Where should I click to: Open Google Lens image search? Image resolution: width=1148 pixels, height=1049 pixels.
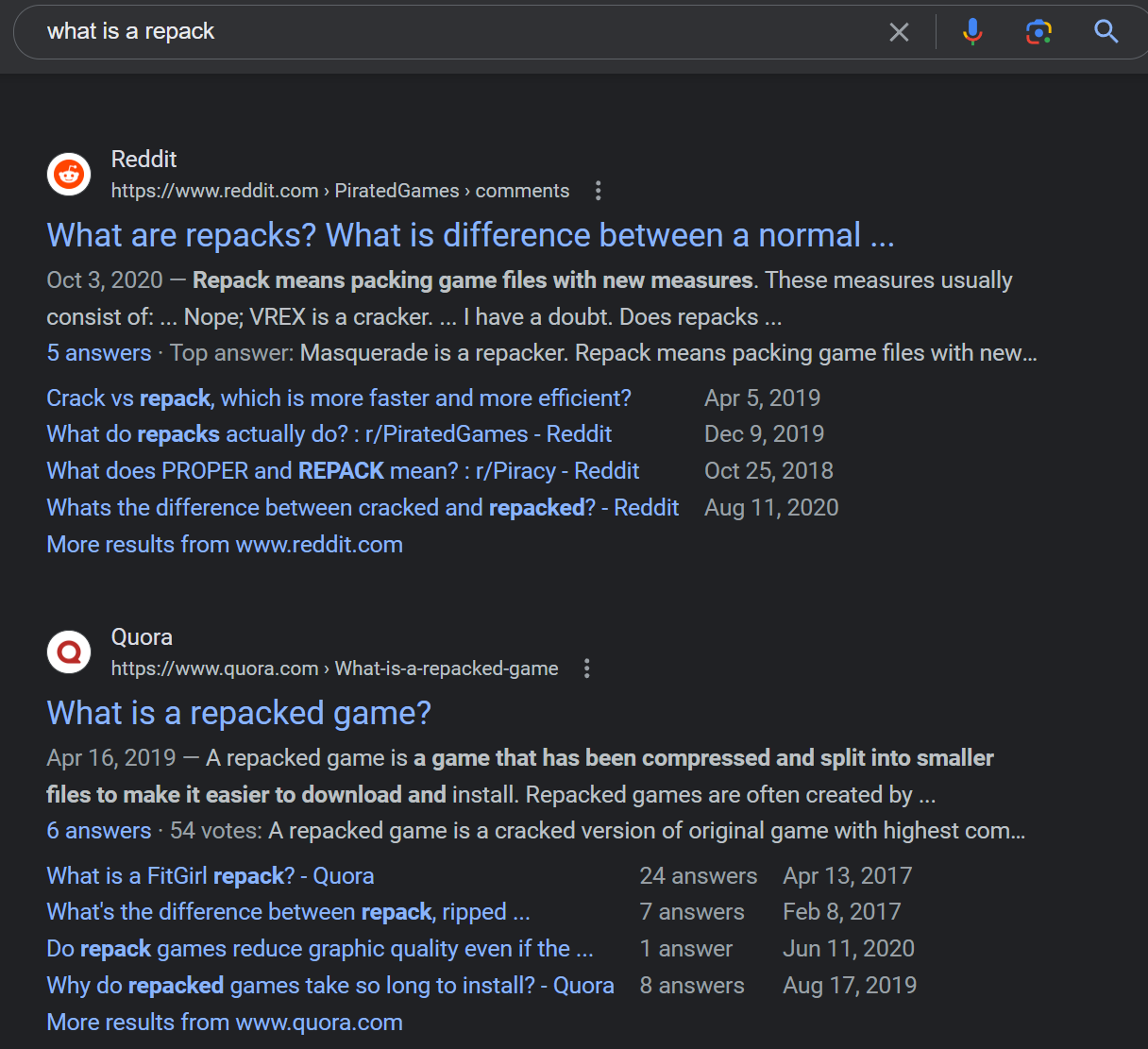(x=1038, y=32)
